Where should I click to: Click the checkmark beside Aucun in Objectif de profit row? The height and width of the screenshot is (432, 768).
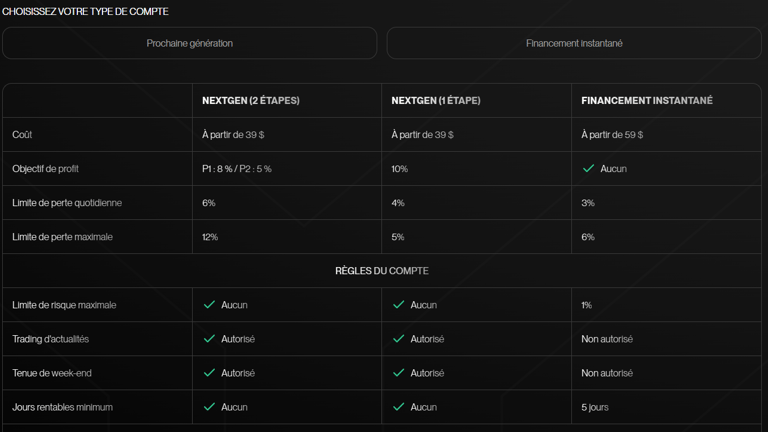coord(588,168)
